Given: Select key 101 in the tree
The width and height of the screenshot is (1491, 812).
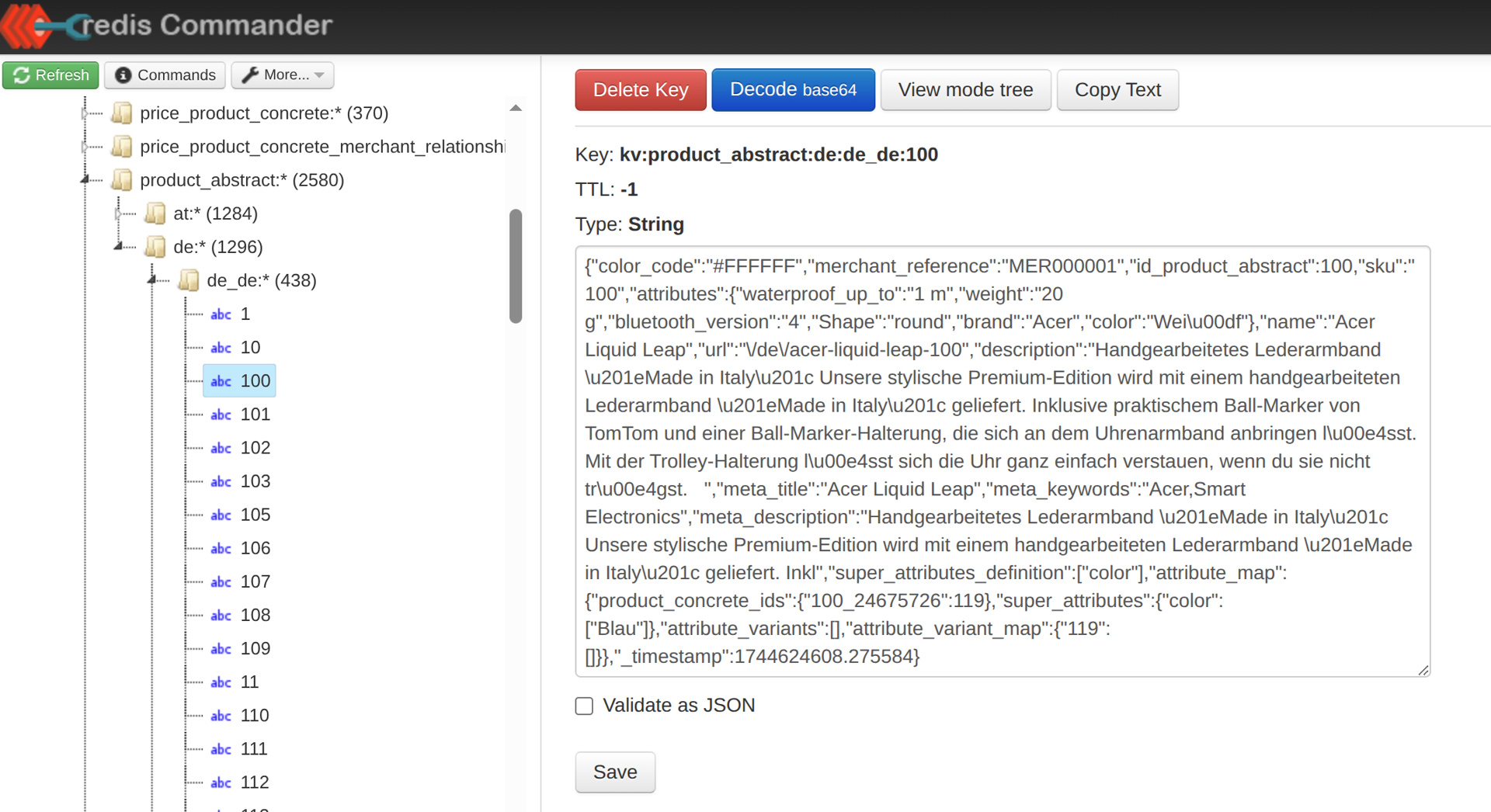Looking at the screenshot, I should pos(255,415).
